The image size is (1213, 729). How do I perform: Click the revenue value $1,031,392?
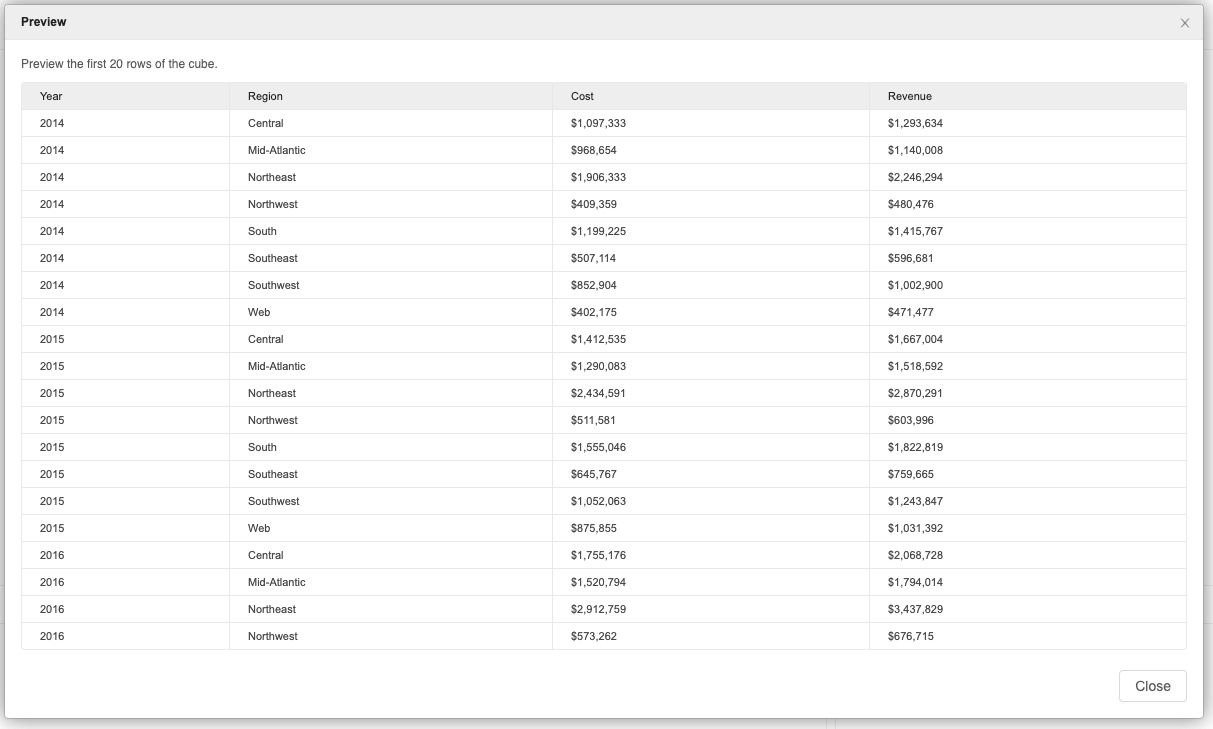point(915,528)
